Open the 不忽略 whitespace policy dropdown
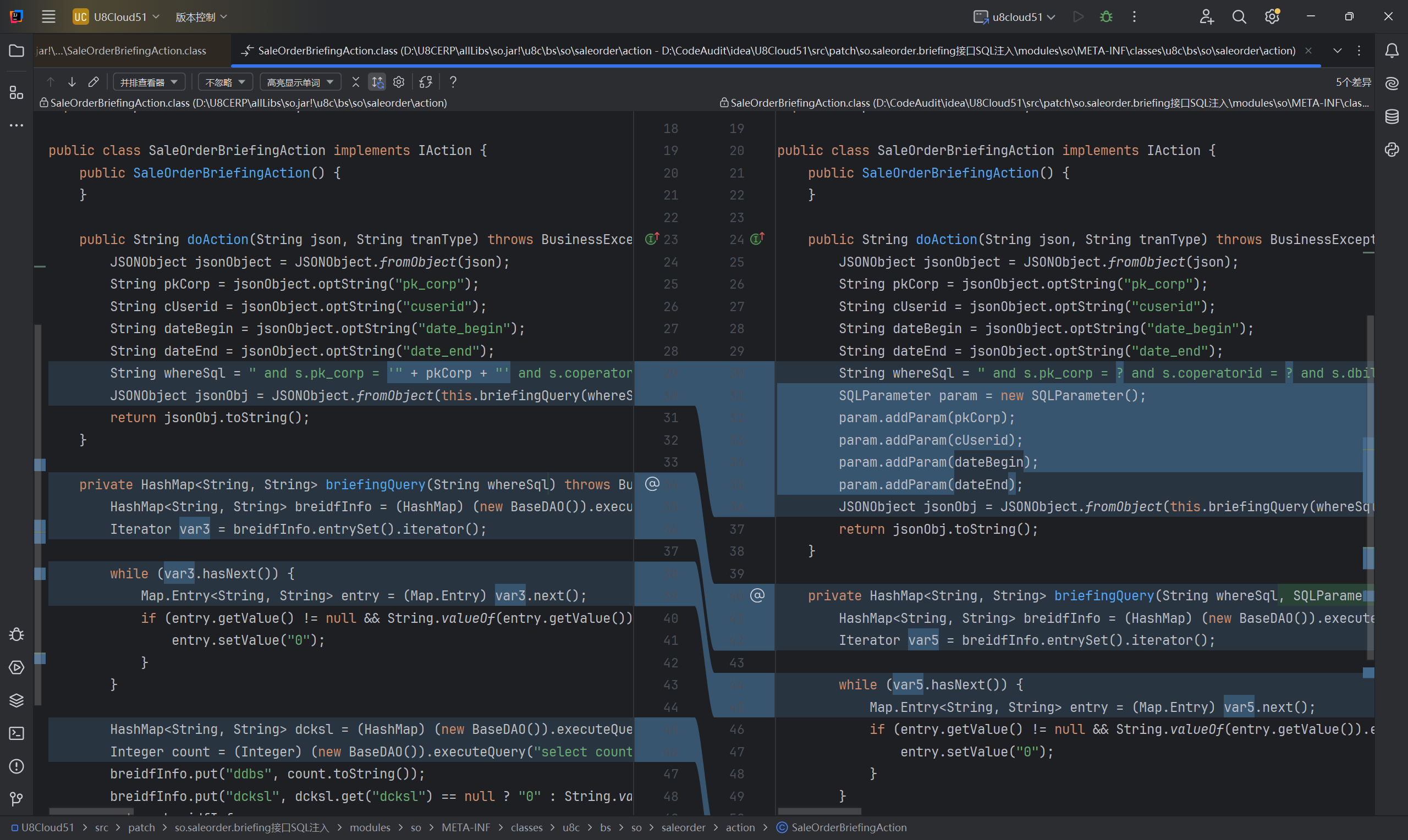Image resolution: width=1408 pixels, height=840 pixels. [x=225, y=82]
